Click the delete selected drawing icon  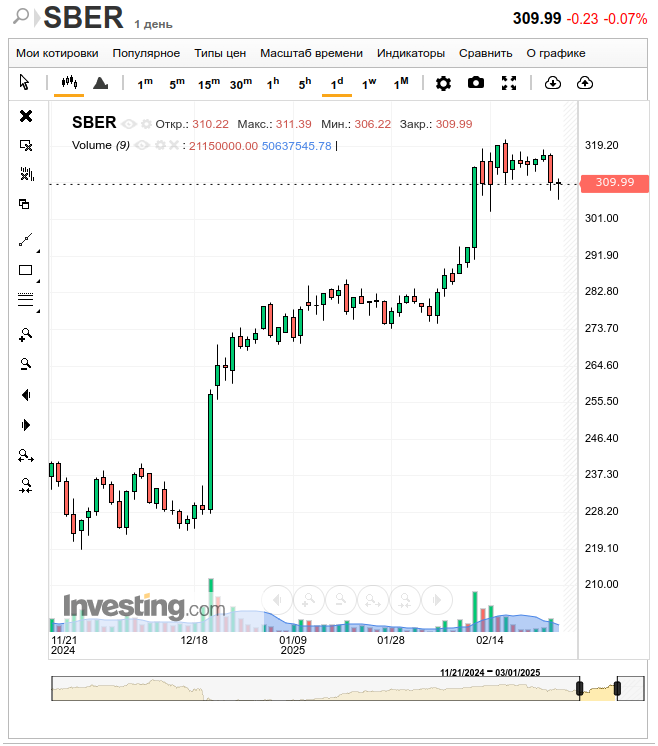[26, 145]
